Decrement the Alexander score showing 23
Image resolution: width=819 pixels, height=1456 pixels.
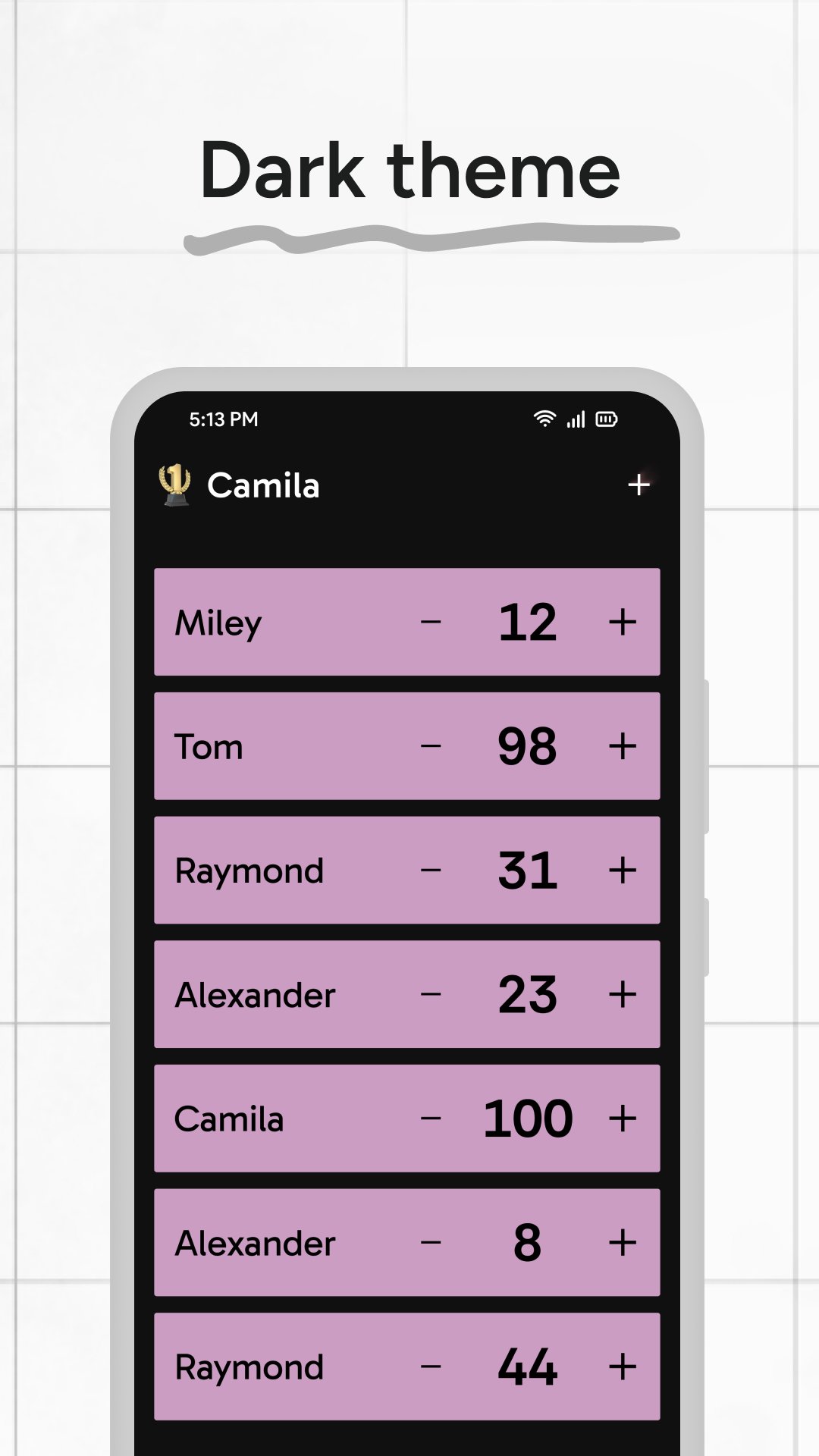click(x=431, y=994)
